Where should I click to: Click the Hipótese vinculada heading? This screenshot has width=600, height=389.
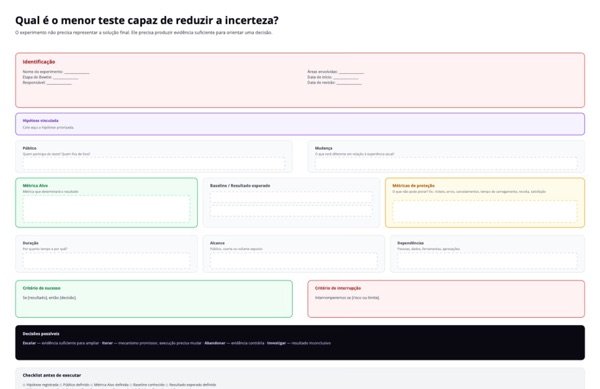41,120
